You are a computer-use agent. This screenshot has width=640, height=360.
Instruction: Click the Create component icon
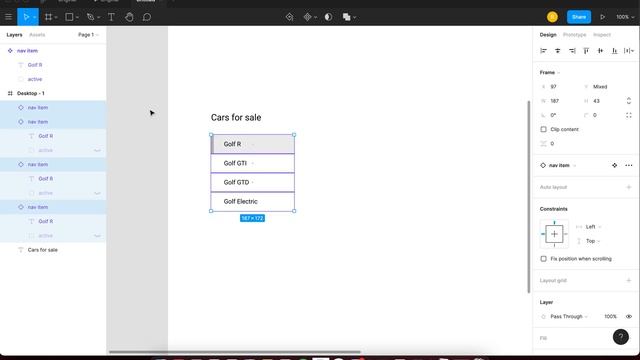(307, 17)
